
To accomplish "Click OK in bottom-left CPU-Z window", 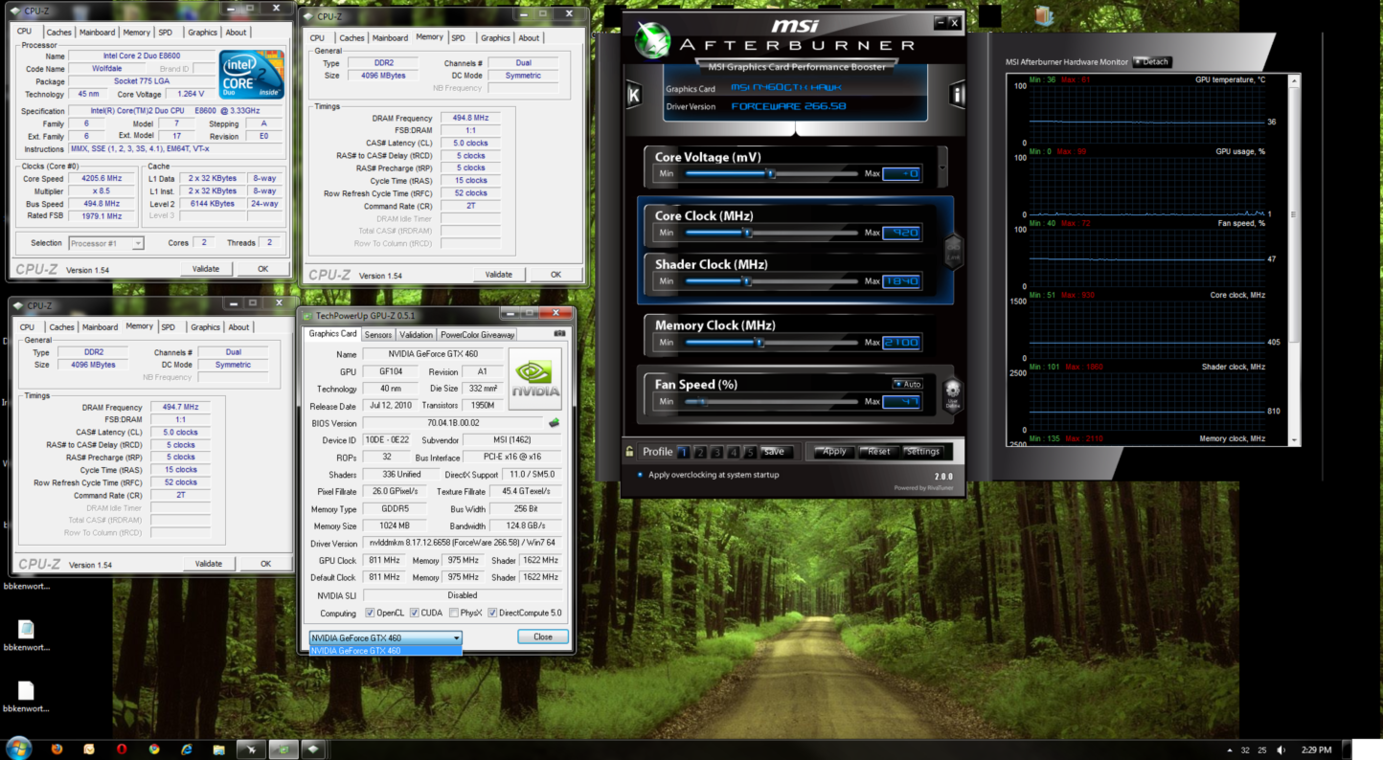I will (x=265, y=564).
